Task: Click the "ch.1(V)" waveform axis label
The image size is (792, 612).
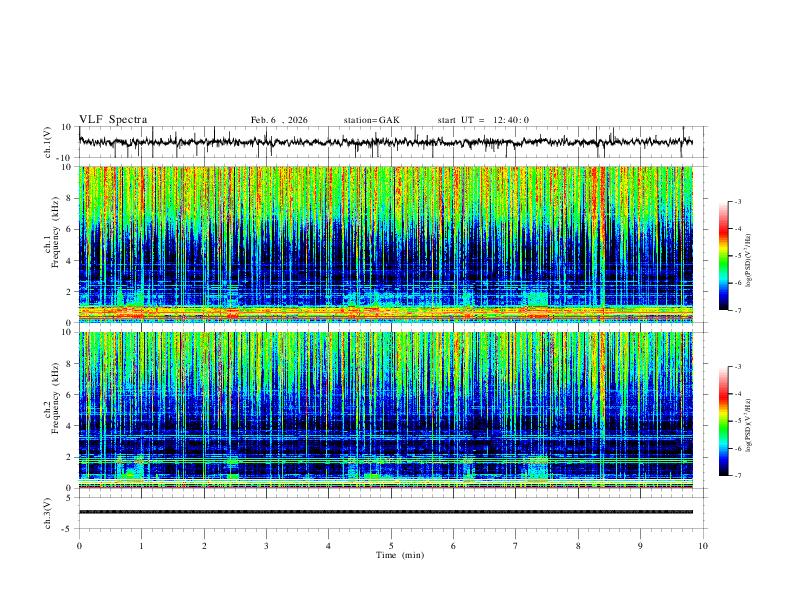Action: [x=48, y=142]
